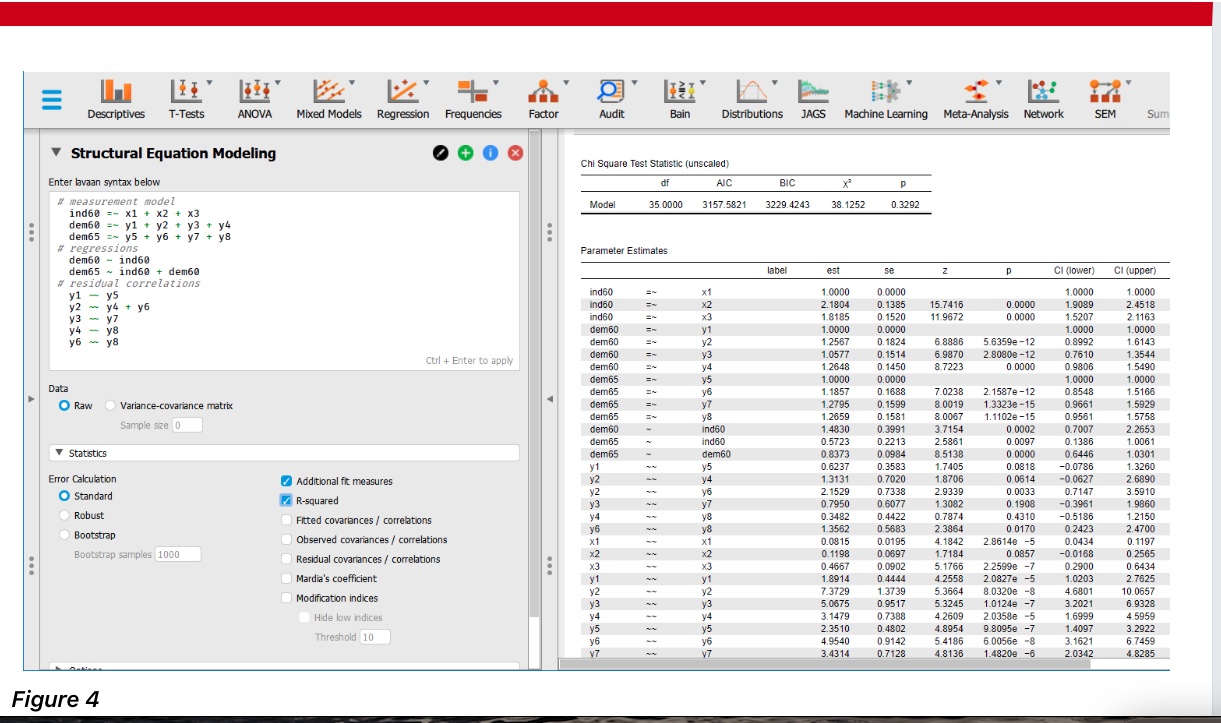Open the Meta-Analysis module menu
This screenshot has width=1221, height=723.
tap(976, 99)
